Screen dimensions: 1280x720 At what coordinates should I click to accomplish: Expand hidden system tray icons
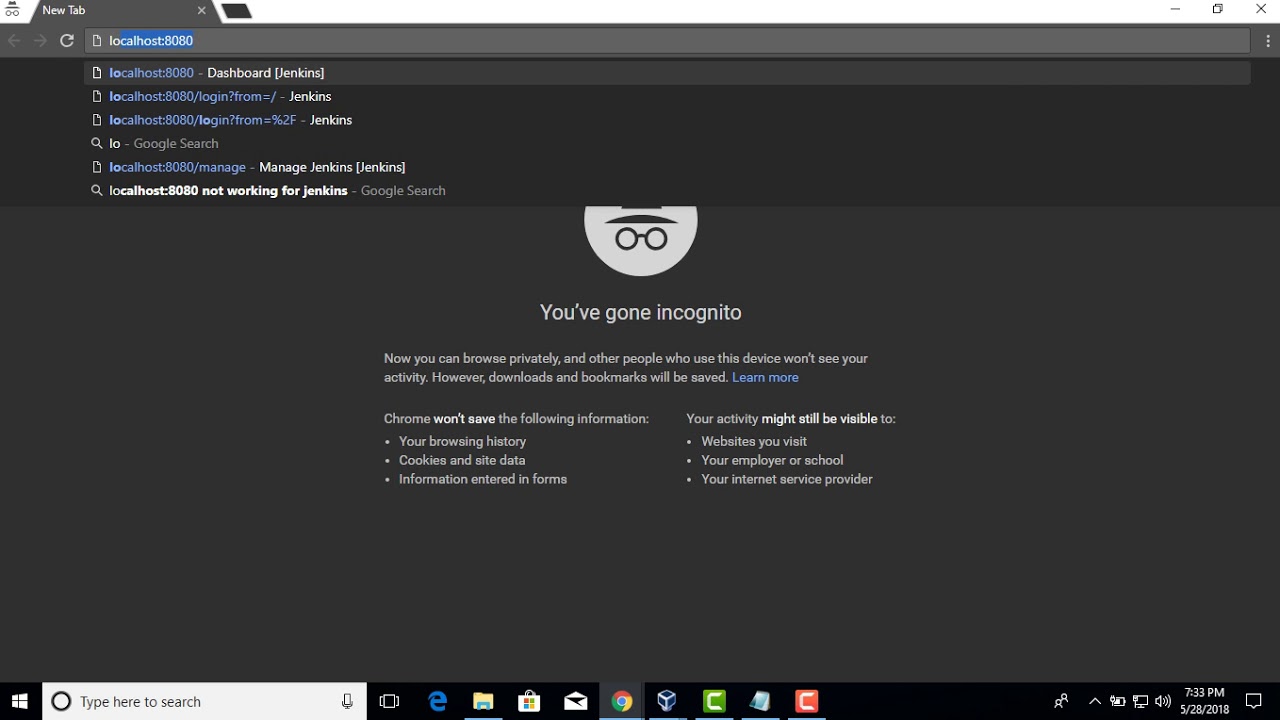tap(1095, 701)
